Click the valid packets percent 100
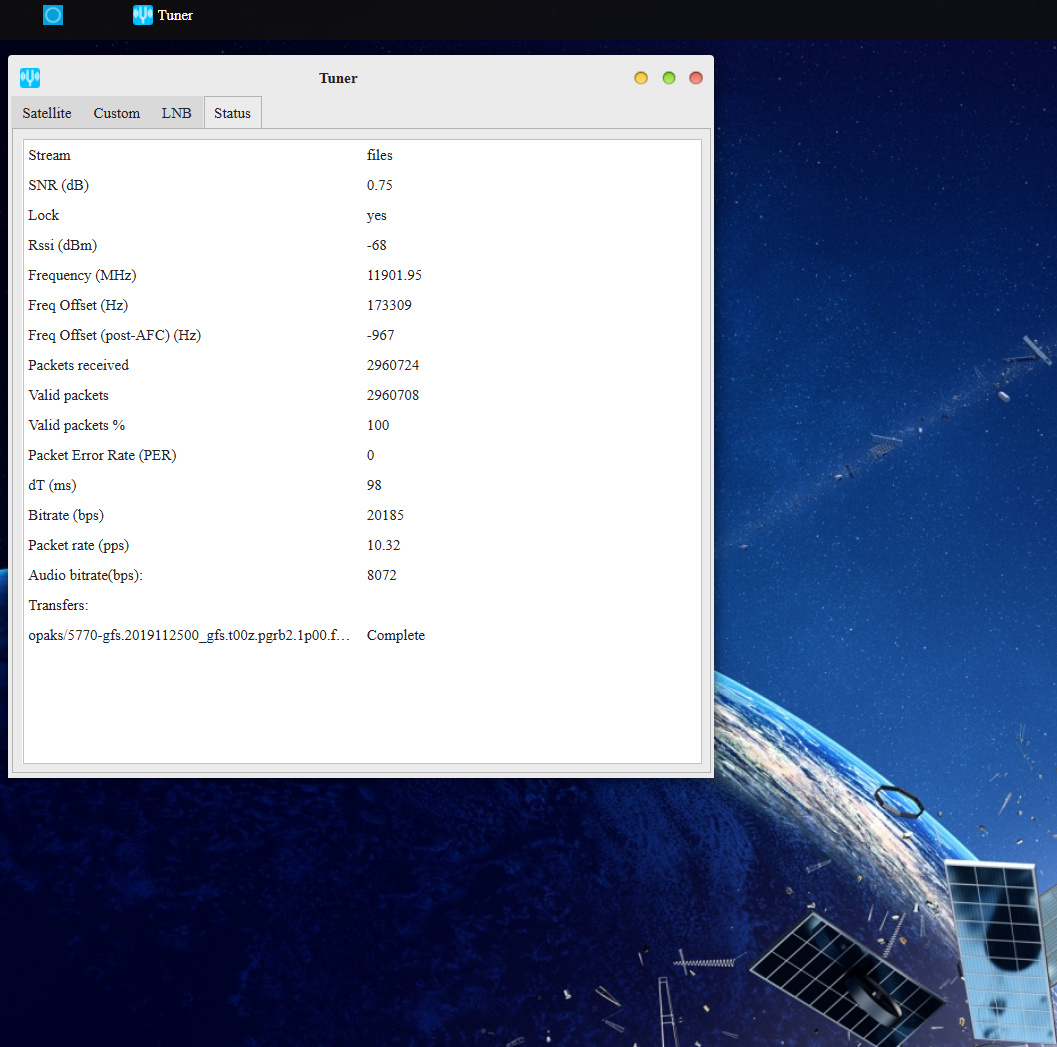The width and height of the screenshot is (1057, 1047). tap(378, 425)
